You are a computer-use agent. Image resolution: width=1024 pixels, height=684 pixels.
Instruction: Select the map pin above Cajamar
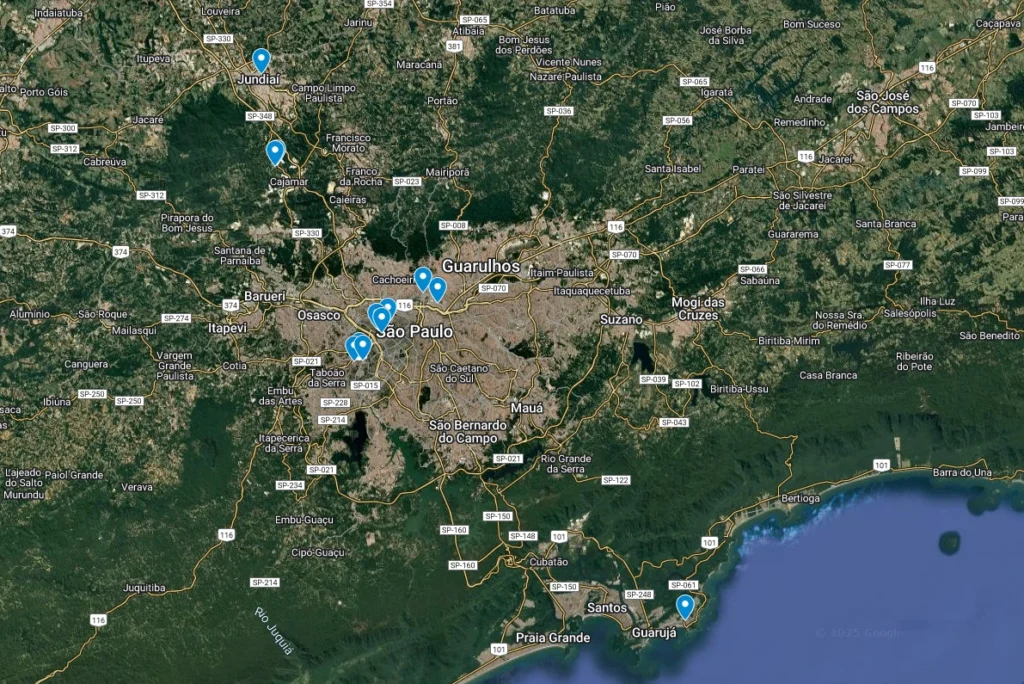(275, 152)
